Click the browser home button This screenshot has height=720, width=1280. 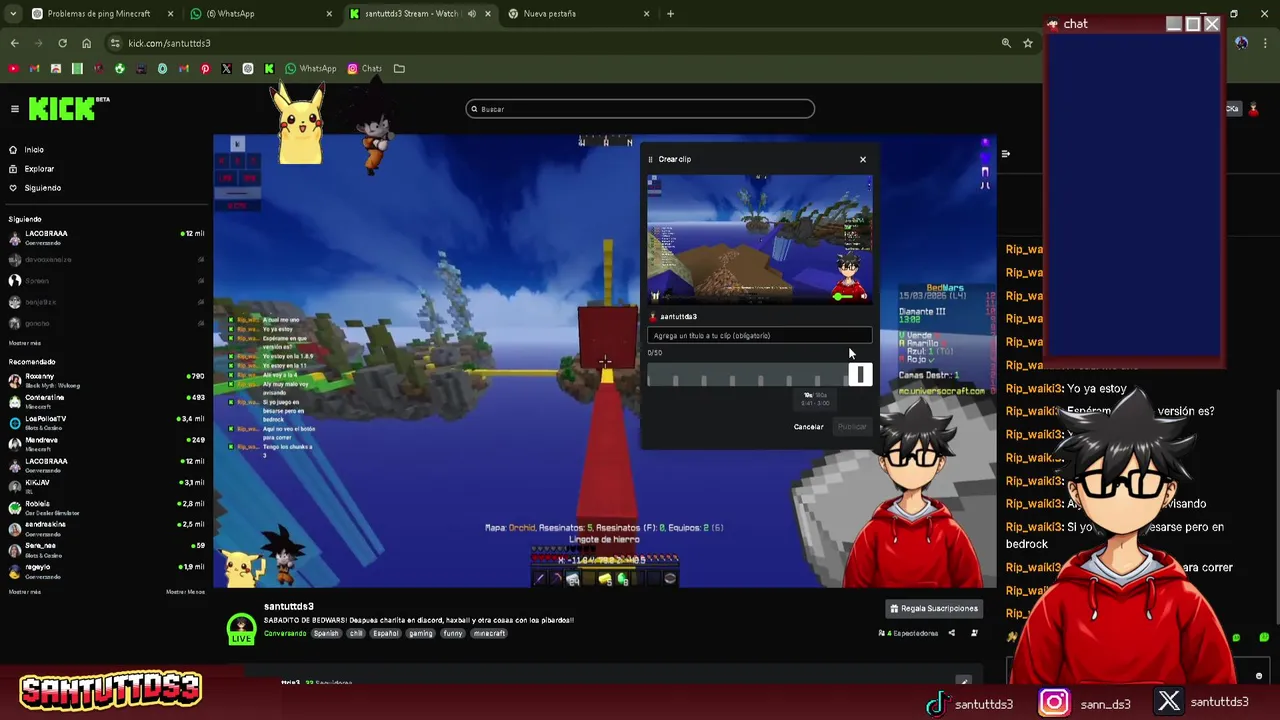[x=86, y=43]
